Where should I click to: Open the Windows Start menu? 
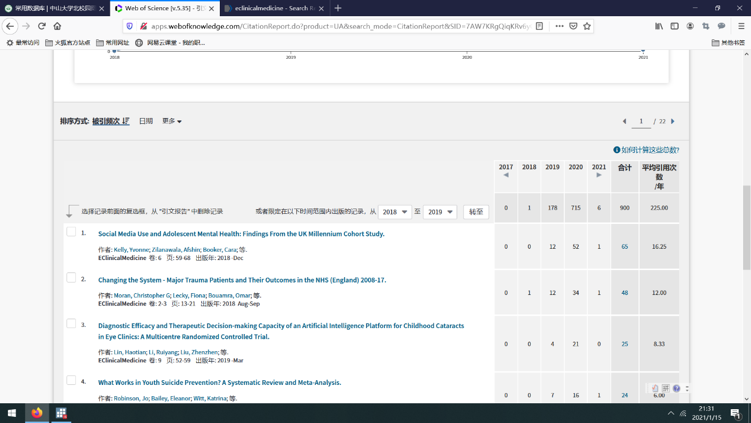point(12,412)
